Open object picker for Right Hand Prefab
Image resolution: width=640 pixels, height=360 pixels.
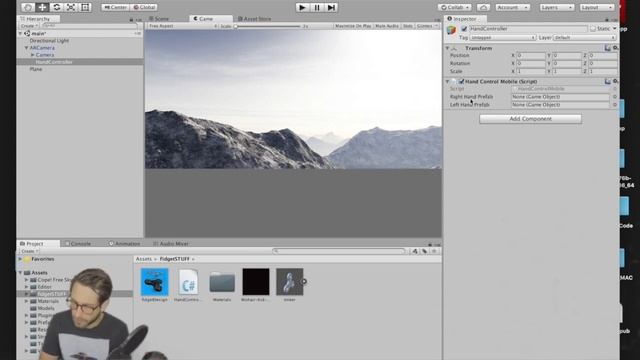(x=615, y=97)
